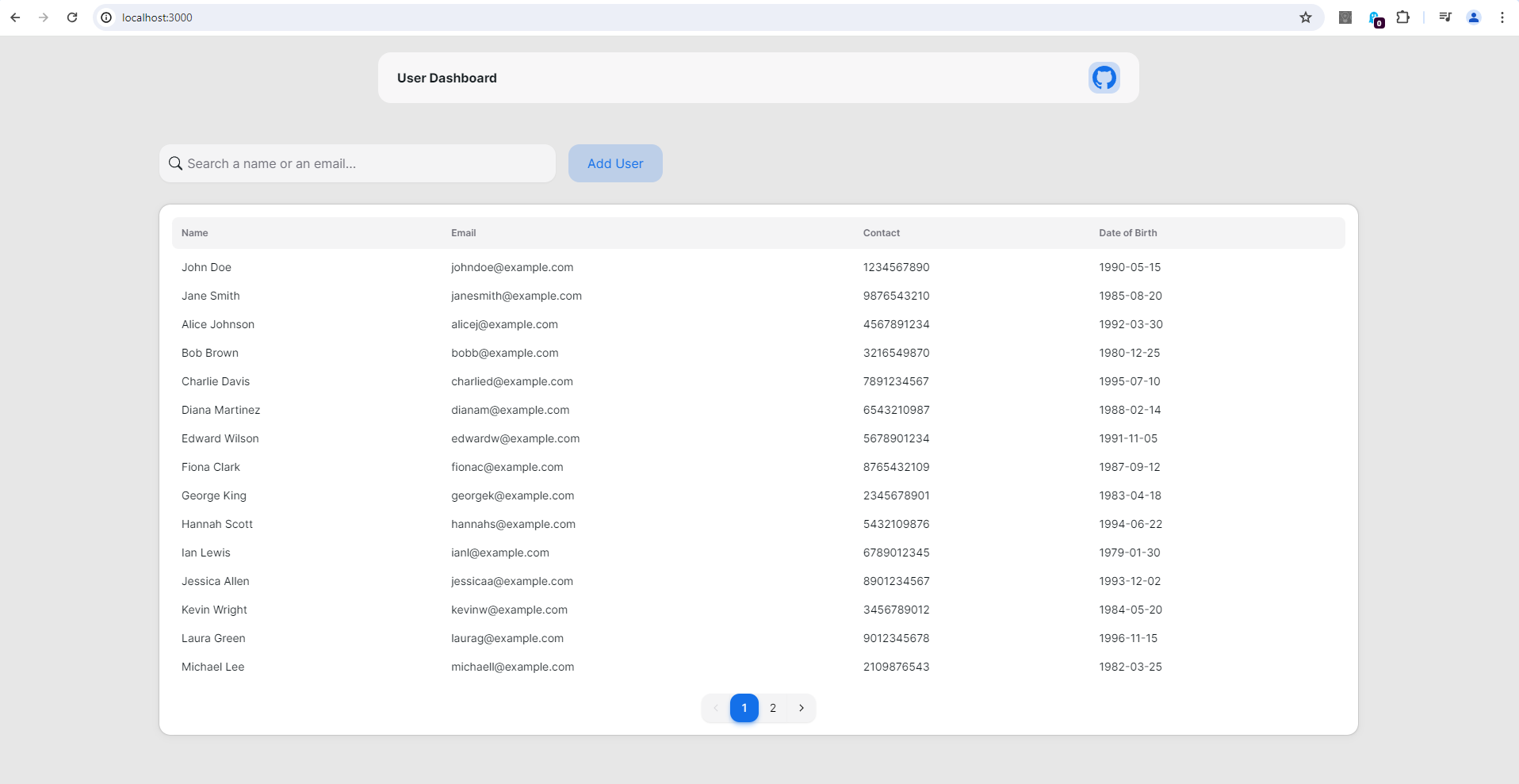Select the Laura Green name cell
This screenshot has width=1519, height=784.
point(214,638)
